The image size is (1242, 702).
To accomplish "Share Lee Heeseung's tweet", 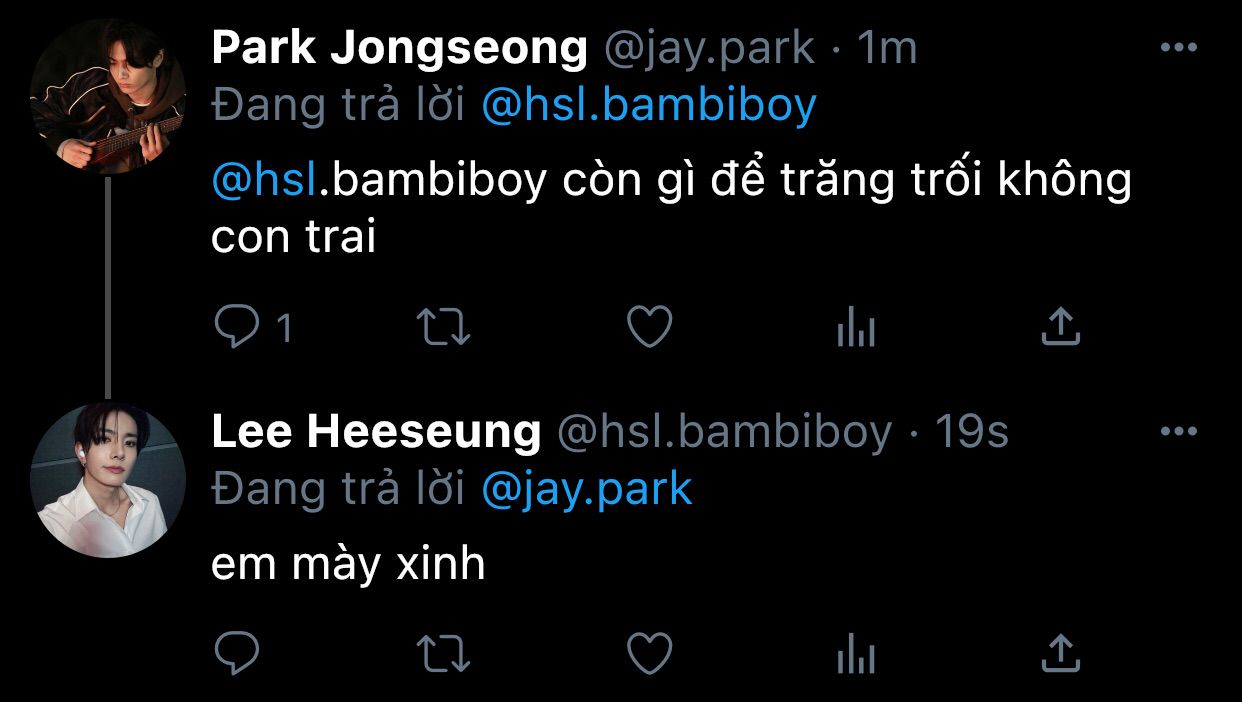I will [1060, 655].
